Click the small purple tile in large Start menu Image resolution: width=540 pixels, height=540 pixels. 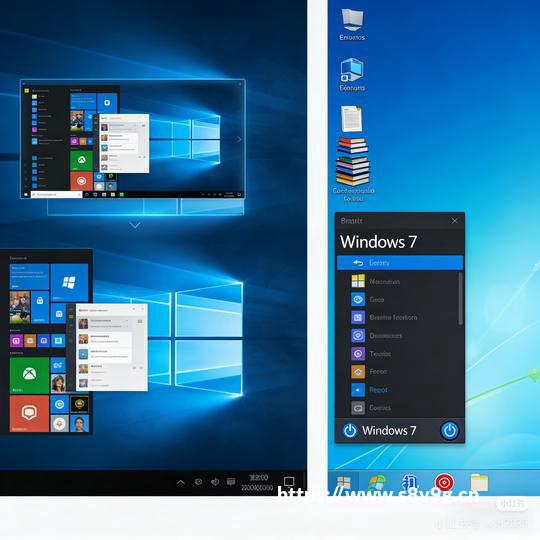pyautogui.click(x=16, y=341)
